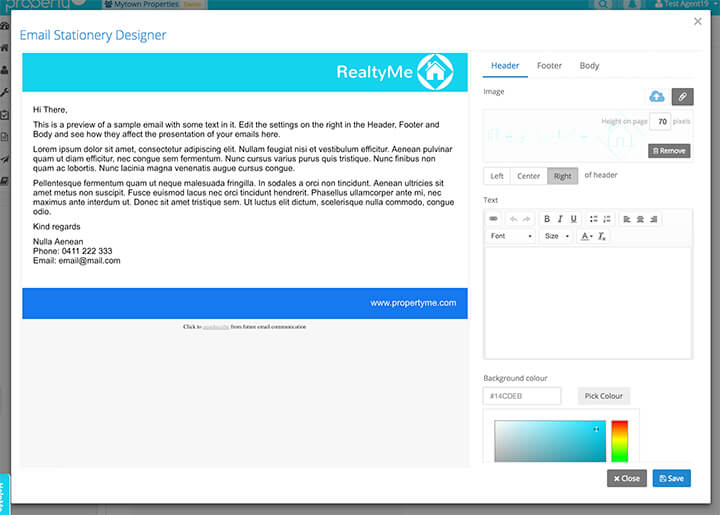This screenshot has width=720, height=515.
Task: Toggle bold formatting
Action: (x=546, y=219)
